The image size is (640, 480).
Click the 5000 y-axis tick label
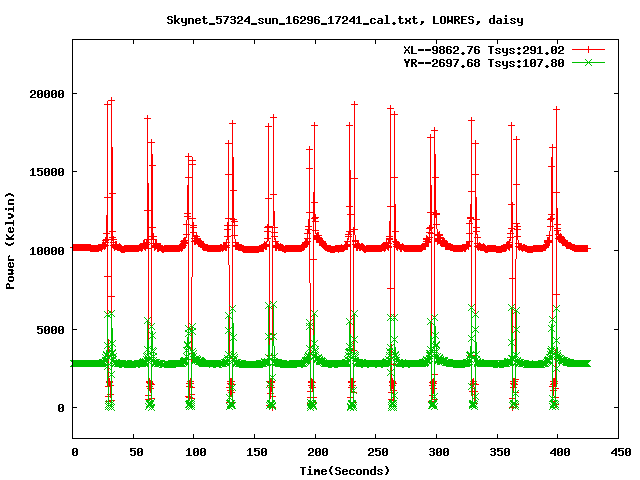point(50,329)
